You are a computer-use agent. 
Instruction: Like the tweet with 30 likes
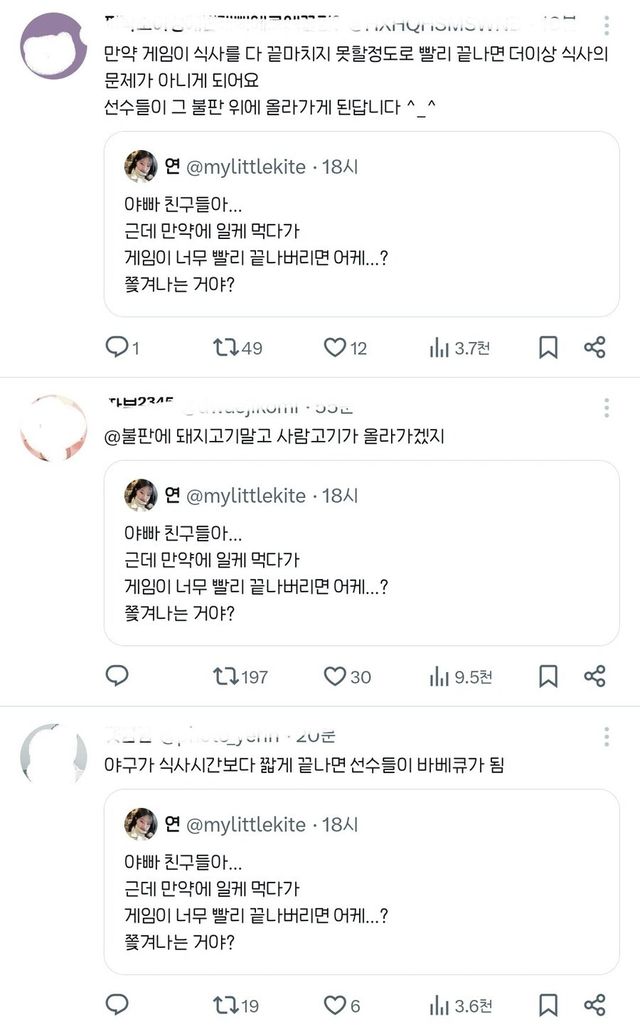click(334, 676)
